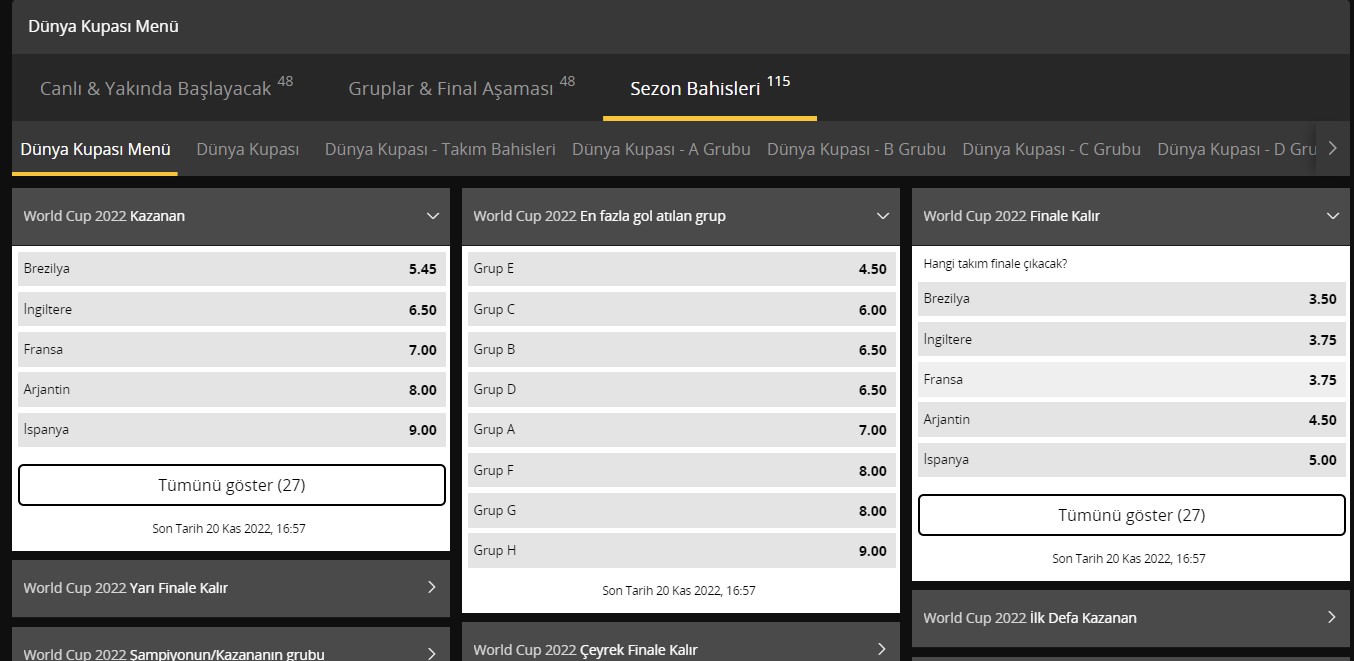Expand the Yarı Finale Kalır section
Viewport: 1354px width, 661px height.
[231, 588]
